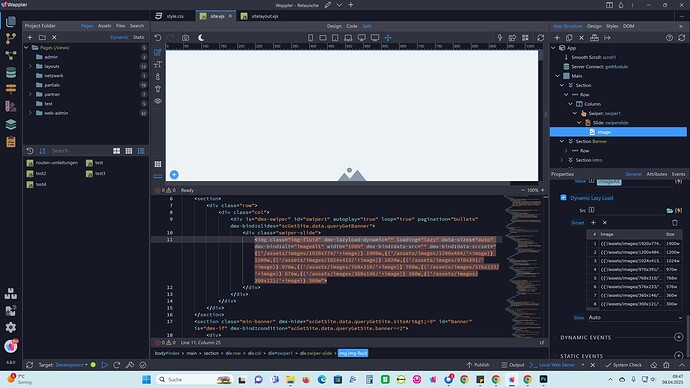This screenshot has height=388, width=690.
Task: Open the Output panel
Action: pyautogui.click(x=513, y=365)
